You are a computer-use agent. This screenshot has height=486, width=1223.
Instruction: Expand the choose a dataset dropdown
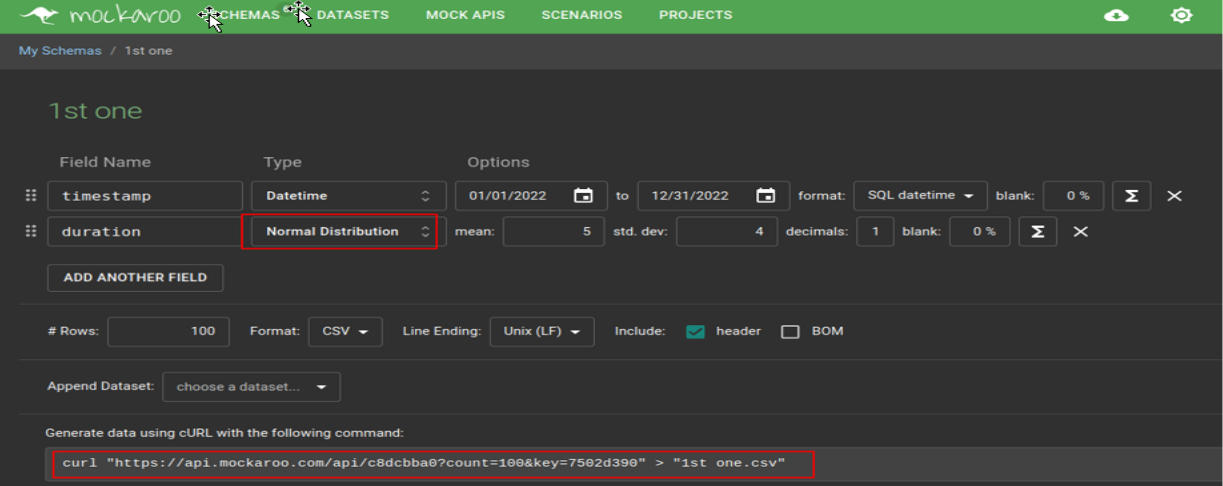pyautogui.click(x=251, y=387)
